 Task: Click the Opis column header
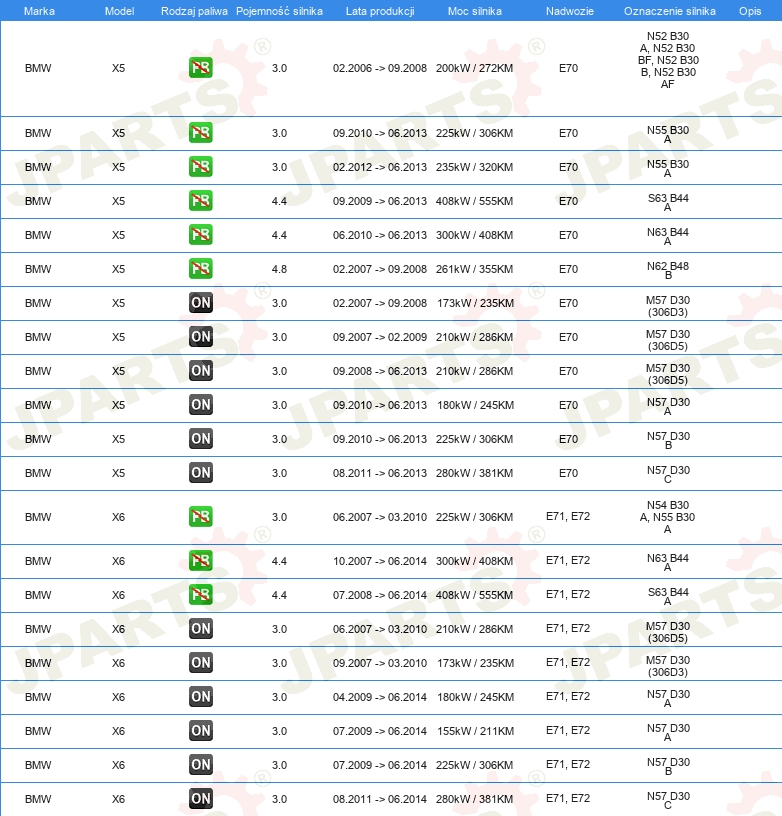[x=750, y=11]
